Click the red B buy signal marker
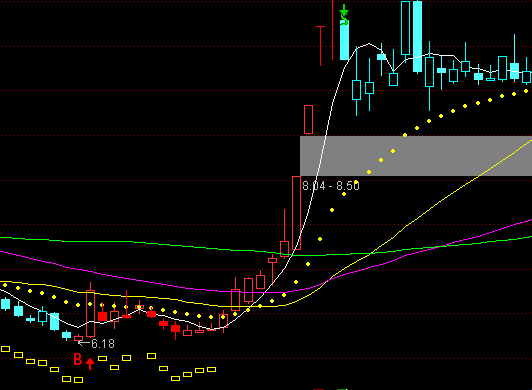The width and height of the screenshot is (532, 390). coord(78,359)
